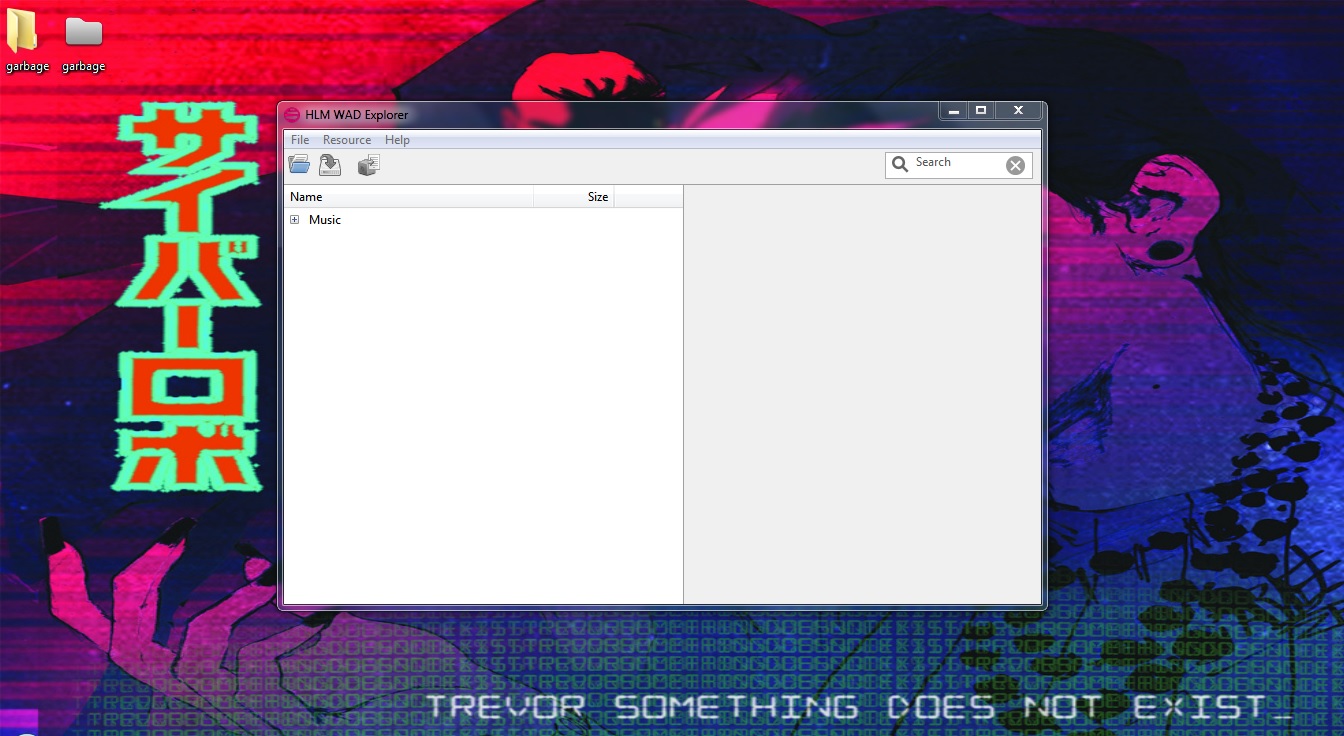Sort by the Name column header
The height and width of the screenshot is (736, 1344).
click(x=409, y=197)
